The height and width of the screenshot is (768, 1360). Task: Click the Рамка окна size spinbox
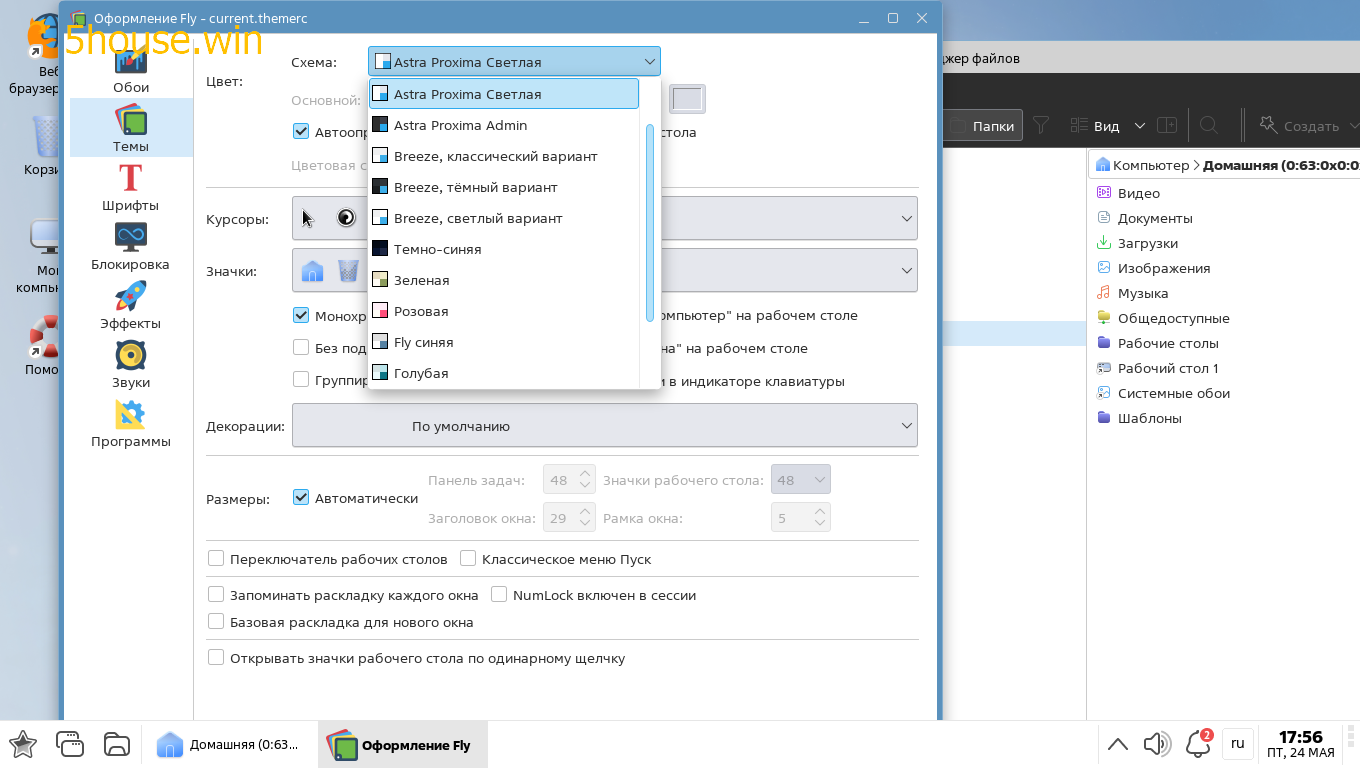pos(801,518)
